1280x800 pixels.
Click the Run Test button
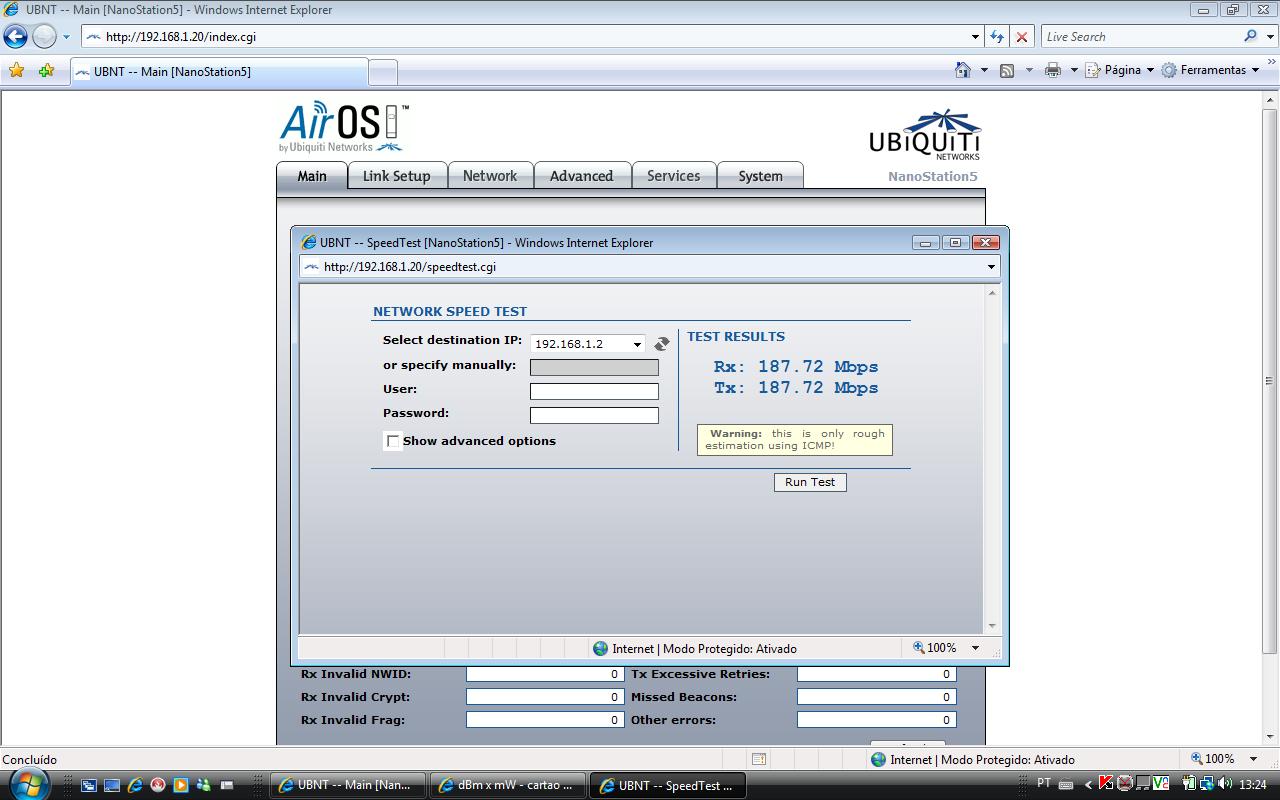(x=810, y=482)
